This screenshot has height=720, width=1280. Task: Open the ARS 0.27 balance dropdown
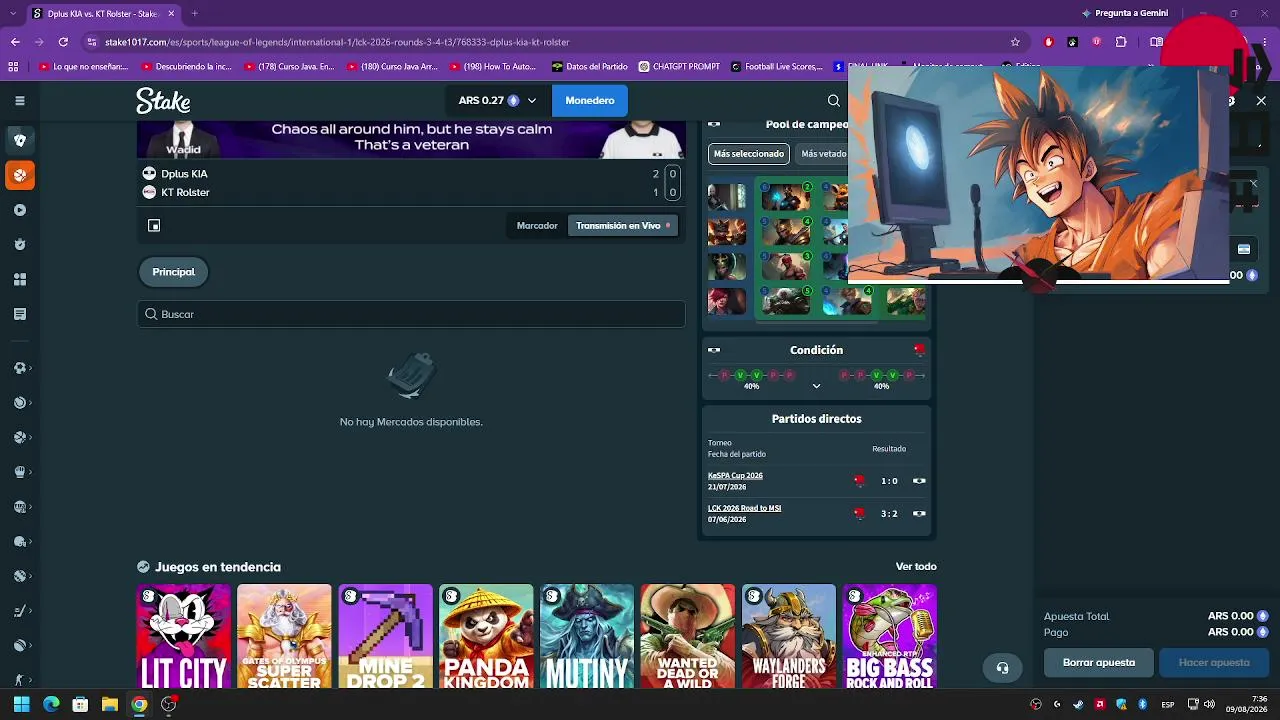pyautogui.click(x=497, y=100)
